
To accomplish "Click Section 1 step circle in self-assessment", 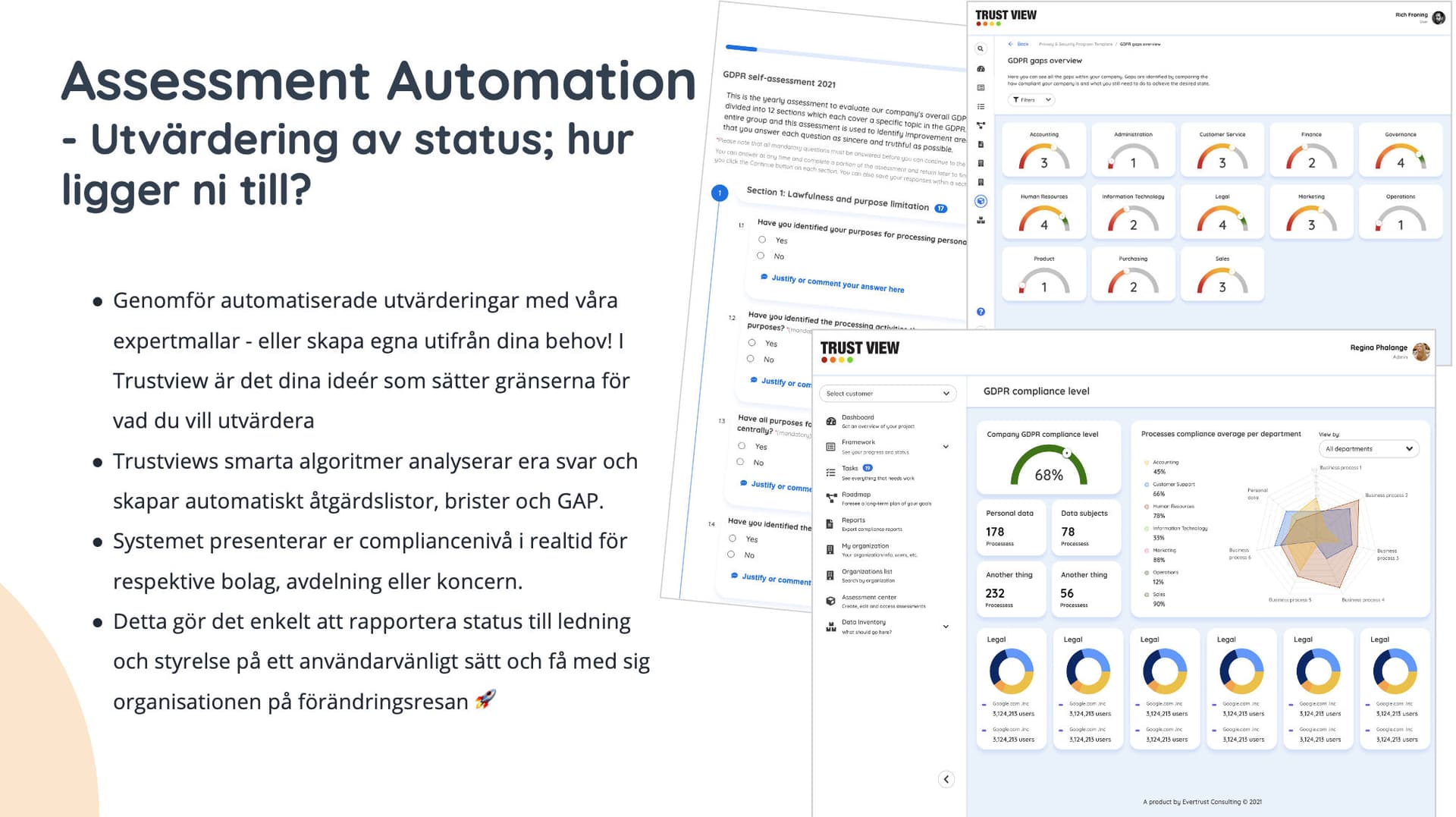I will click(720, 193).
